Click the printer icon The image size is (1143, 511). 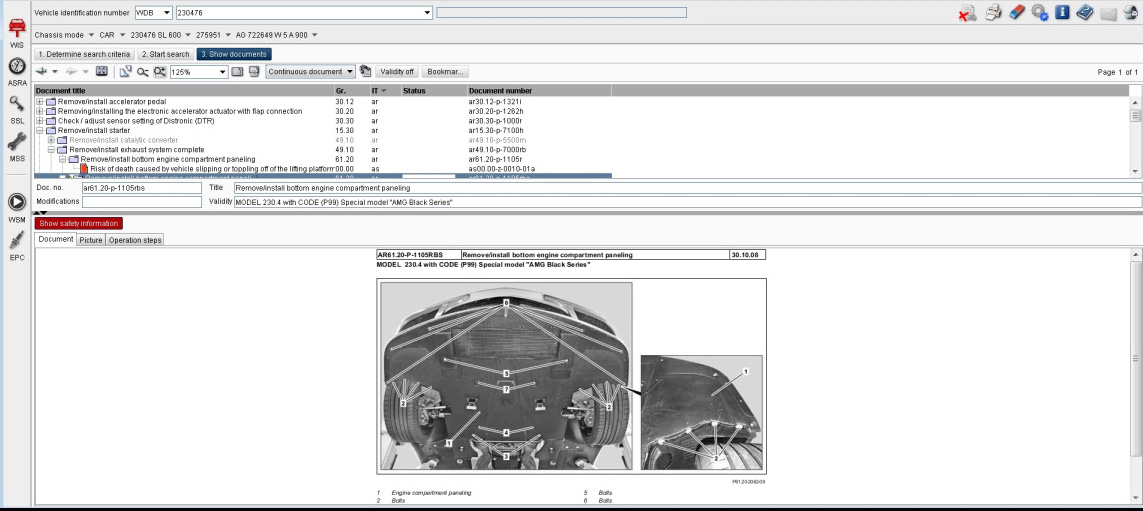point(993,12)
